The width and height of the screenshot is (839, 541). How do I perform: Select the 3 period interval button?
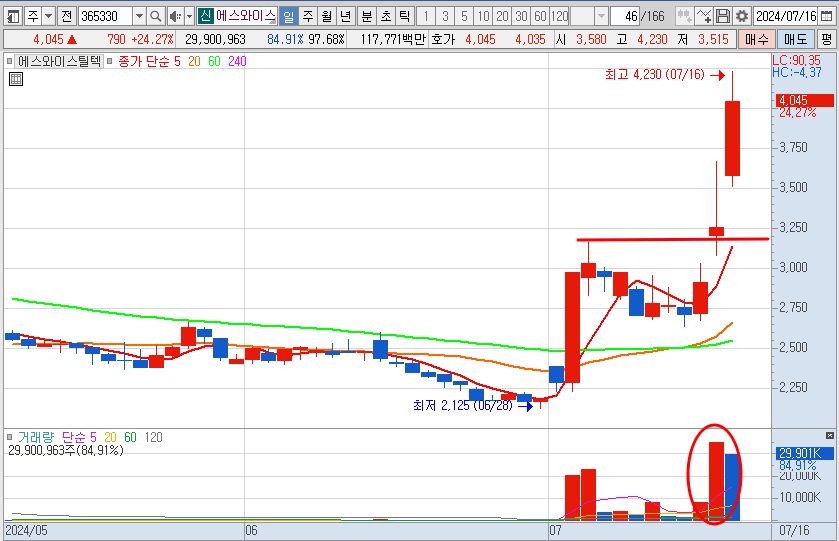tap(445, 17)
